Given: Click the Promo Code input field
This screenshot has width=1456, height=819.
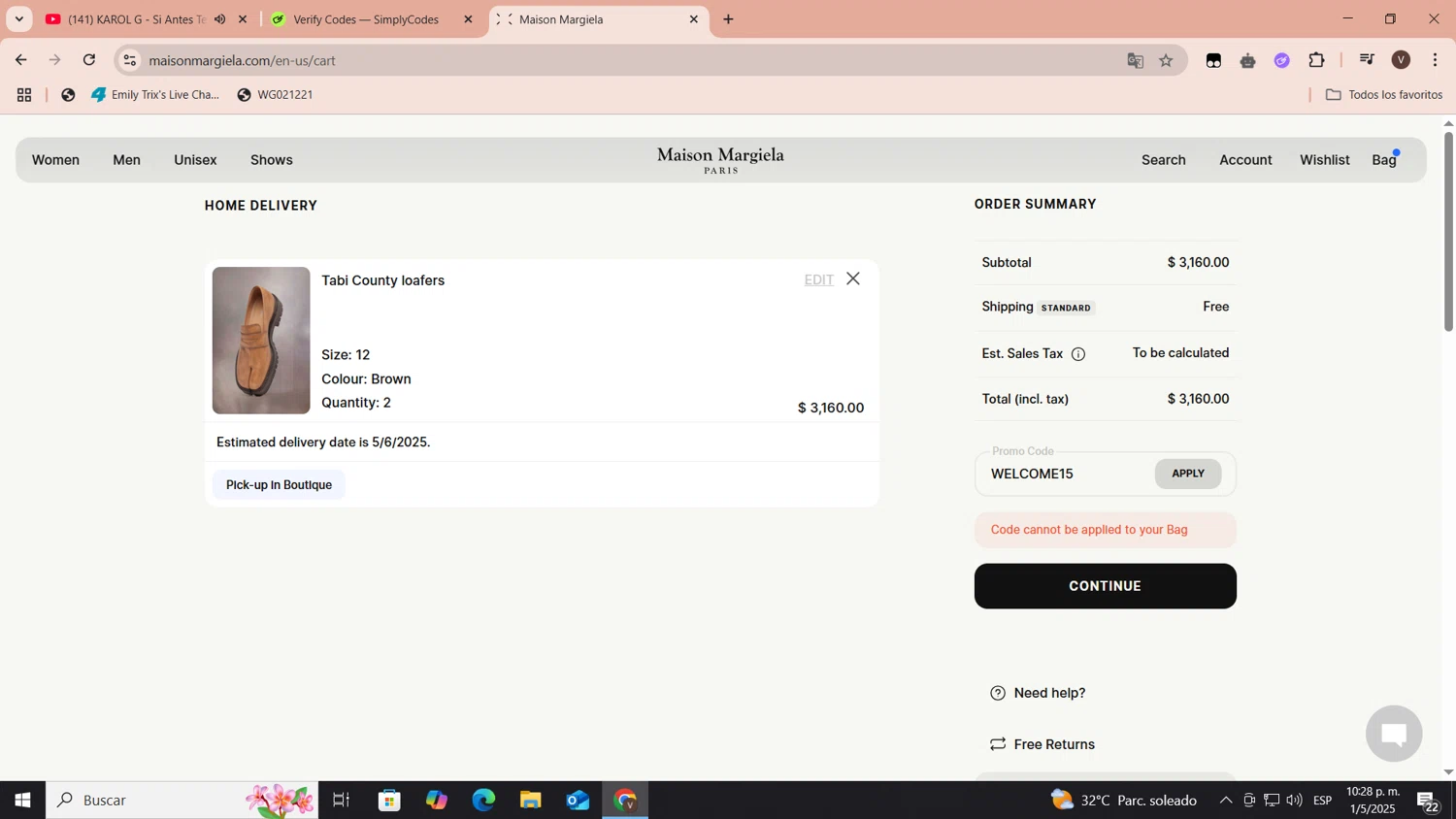Looking at the screenshot, I should [x=1068, y=474].
